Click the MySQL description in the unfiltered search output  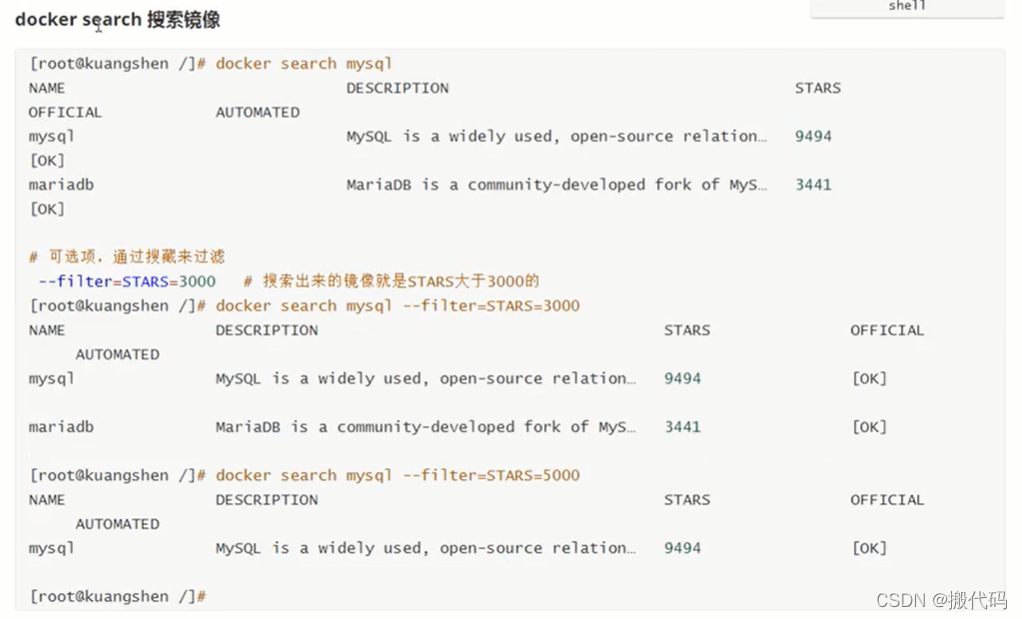557,137
